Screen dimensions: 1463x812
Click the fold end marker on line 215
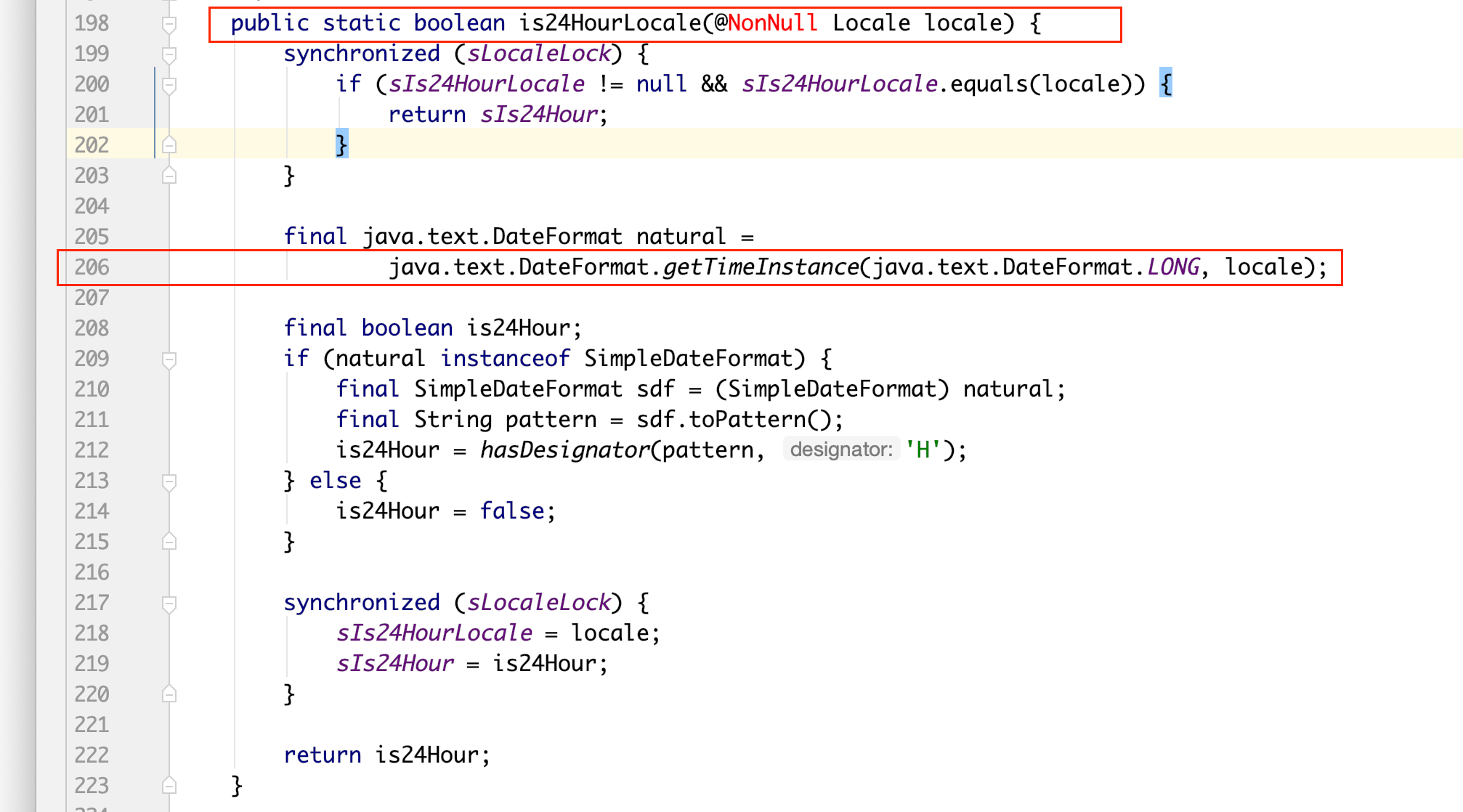tap(169, 541)
